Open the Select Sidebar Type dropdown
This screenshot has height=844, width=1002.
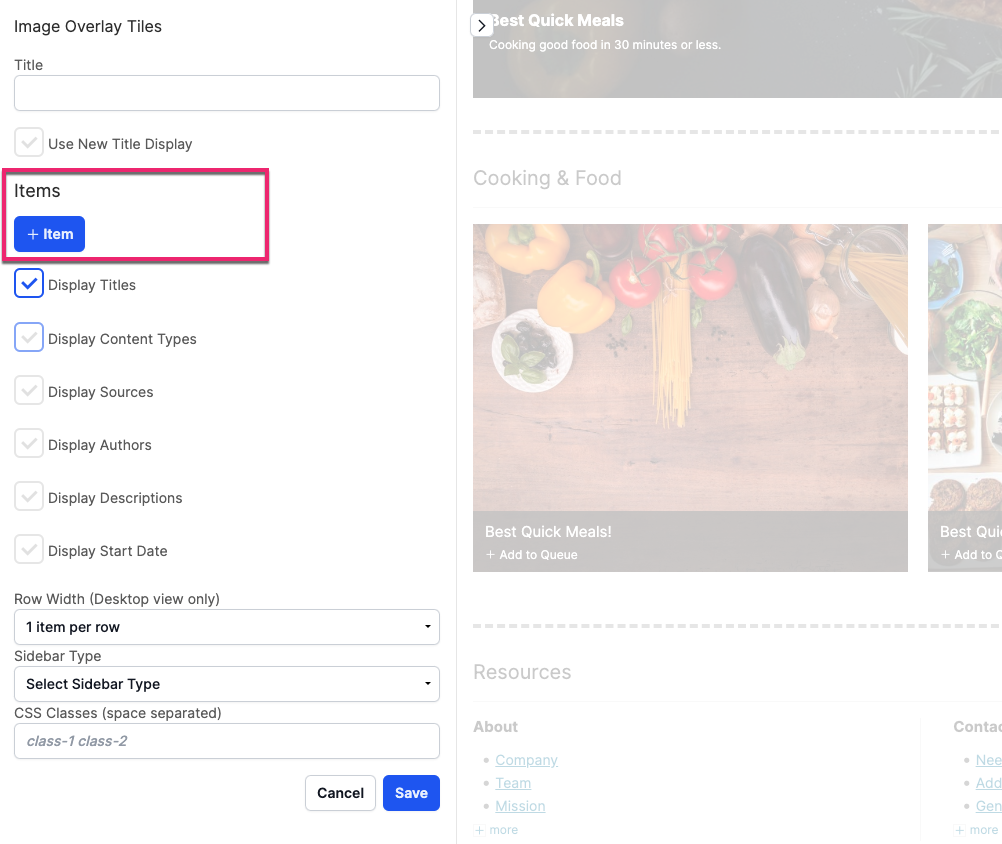pos(227,684)
